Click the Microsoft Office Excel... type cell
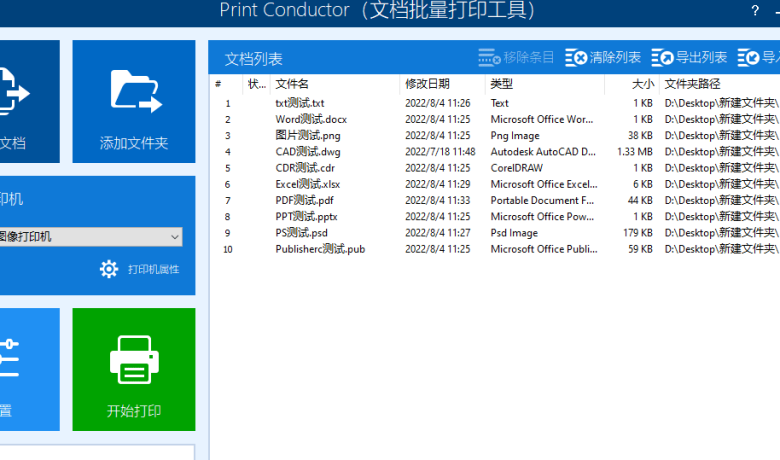 pyautogui.click(x=544, y=184)
